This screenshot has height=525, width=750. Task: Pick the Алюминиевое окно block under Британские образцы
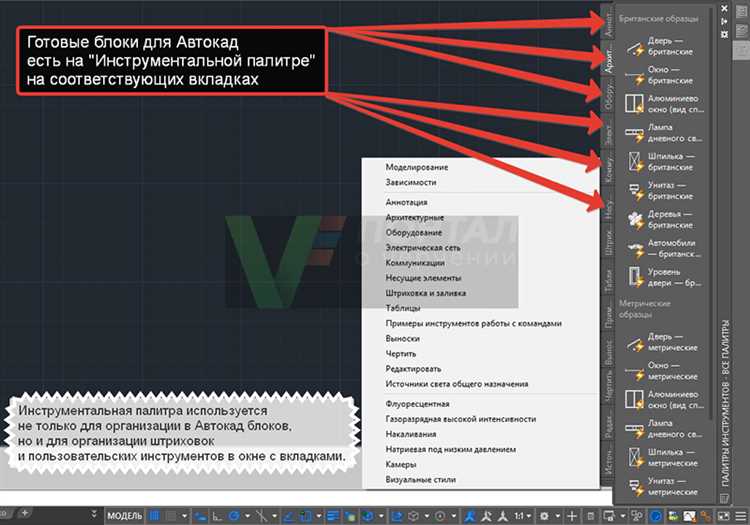[665, 104]
